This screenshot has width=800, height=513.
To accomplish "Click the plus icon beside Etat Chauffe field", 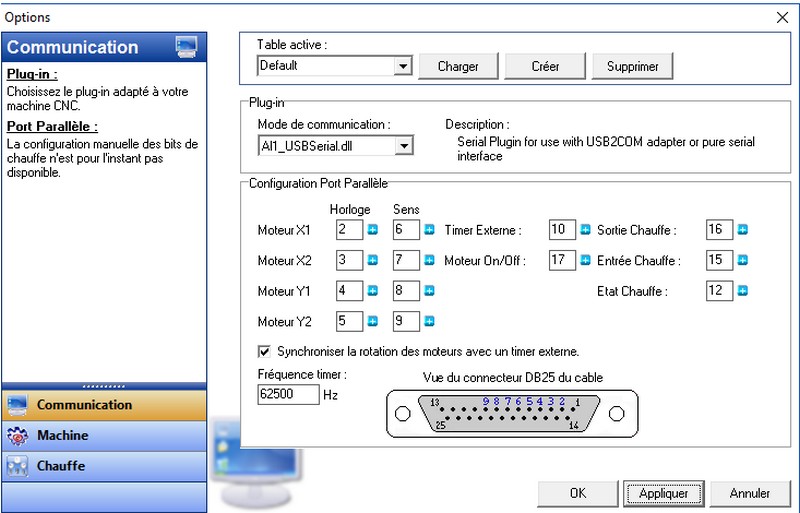I will (x=743, y=291).
